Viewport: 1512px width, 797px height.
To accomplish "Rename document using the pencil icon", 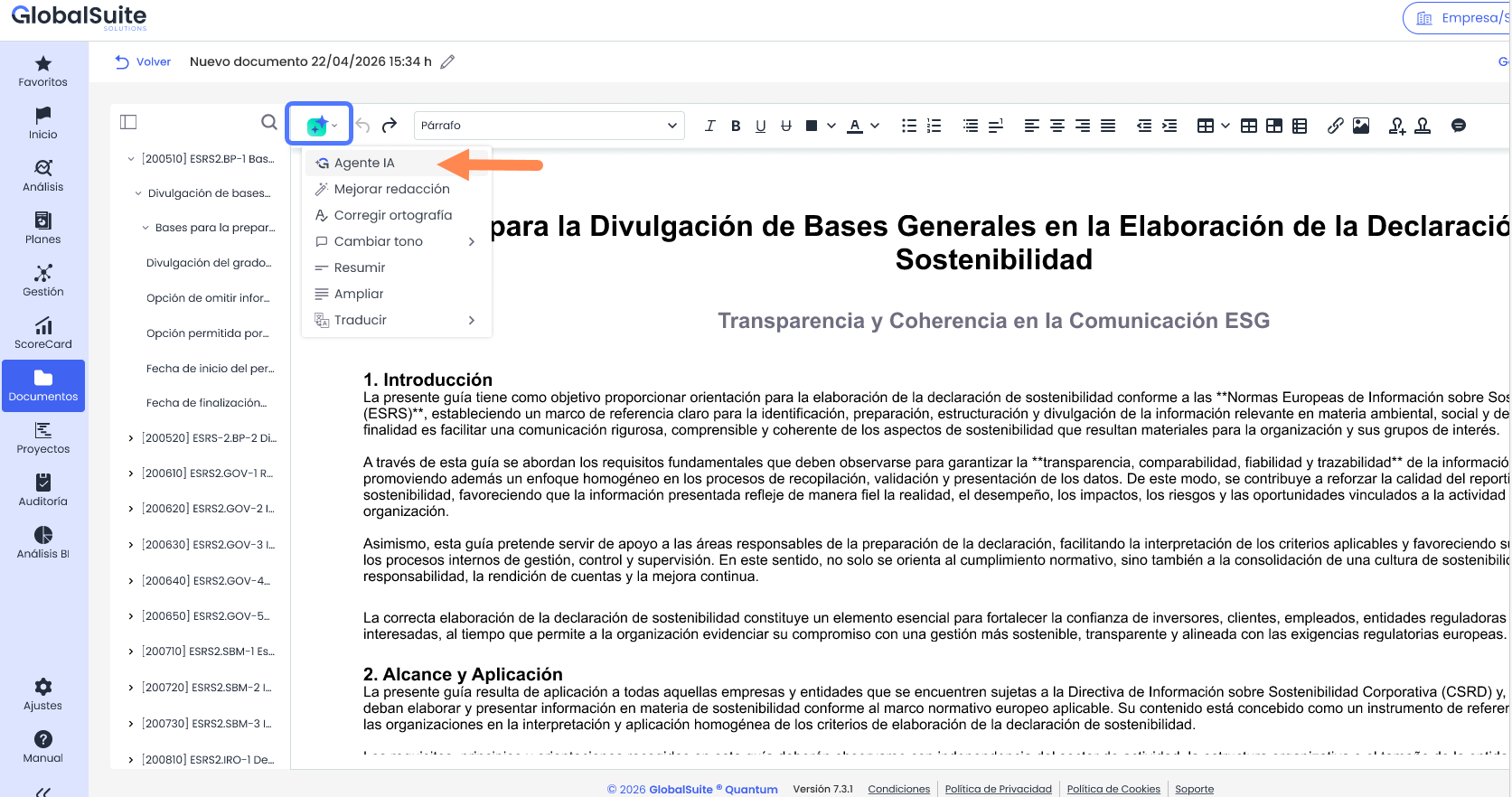I will pos(447,61).
